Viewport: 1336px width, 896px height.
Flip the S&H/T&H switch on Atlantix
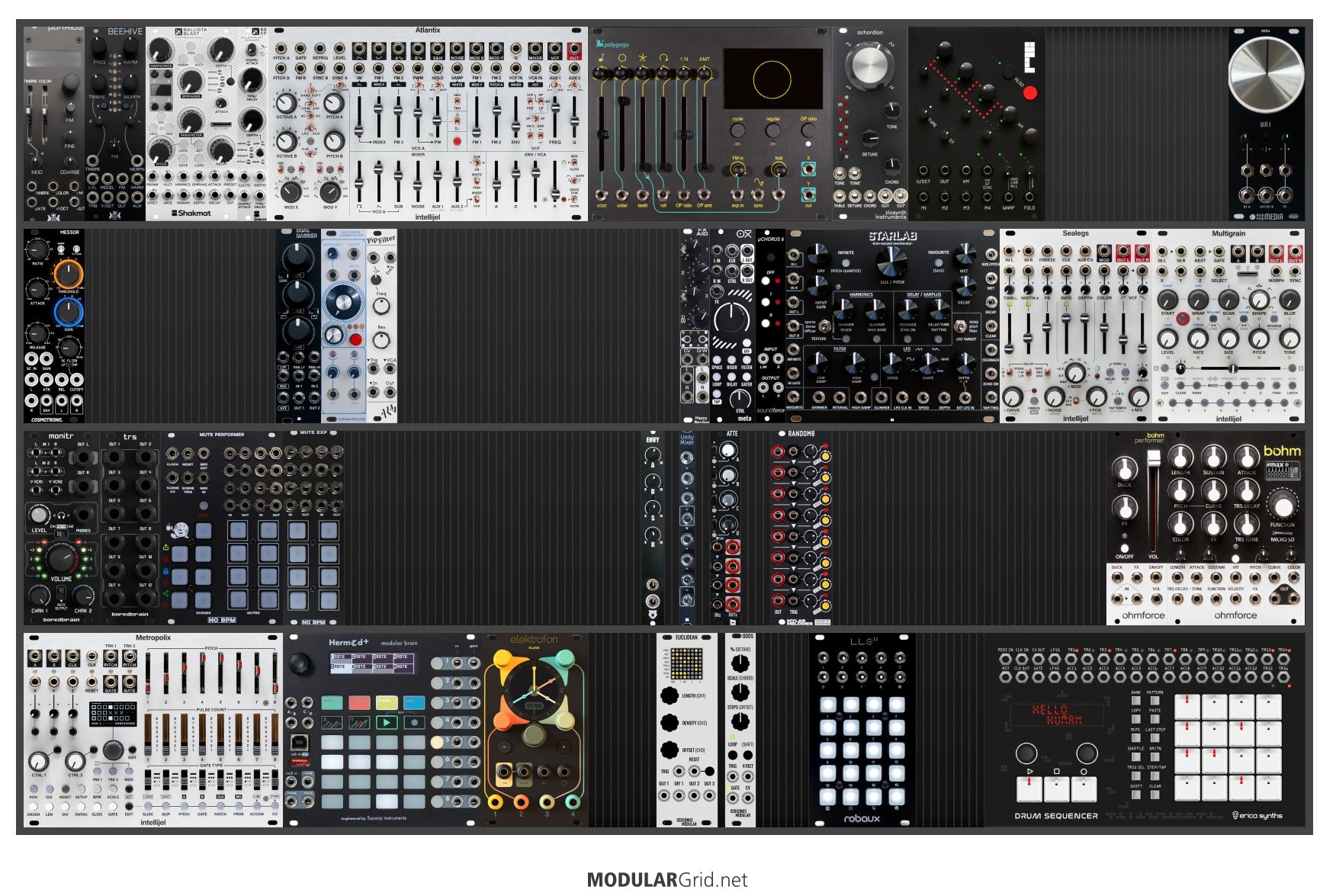pyautogui.click(x=457, y=103)
